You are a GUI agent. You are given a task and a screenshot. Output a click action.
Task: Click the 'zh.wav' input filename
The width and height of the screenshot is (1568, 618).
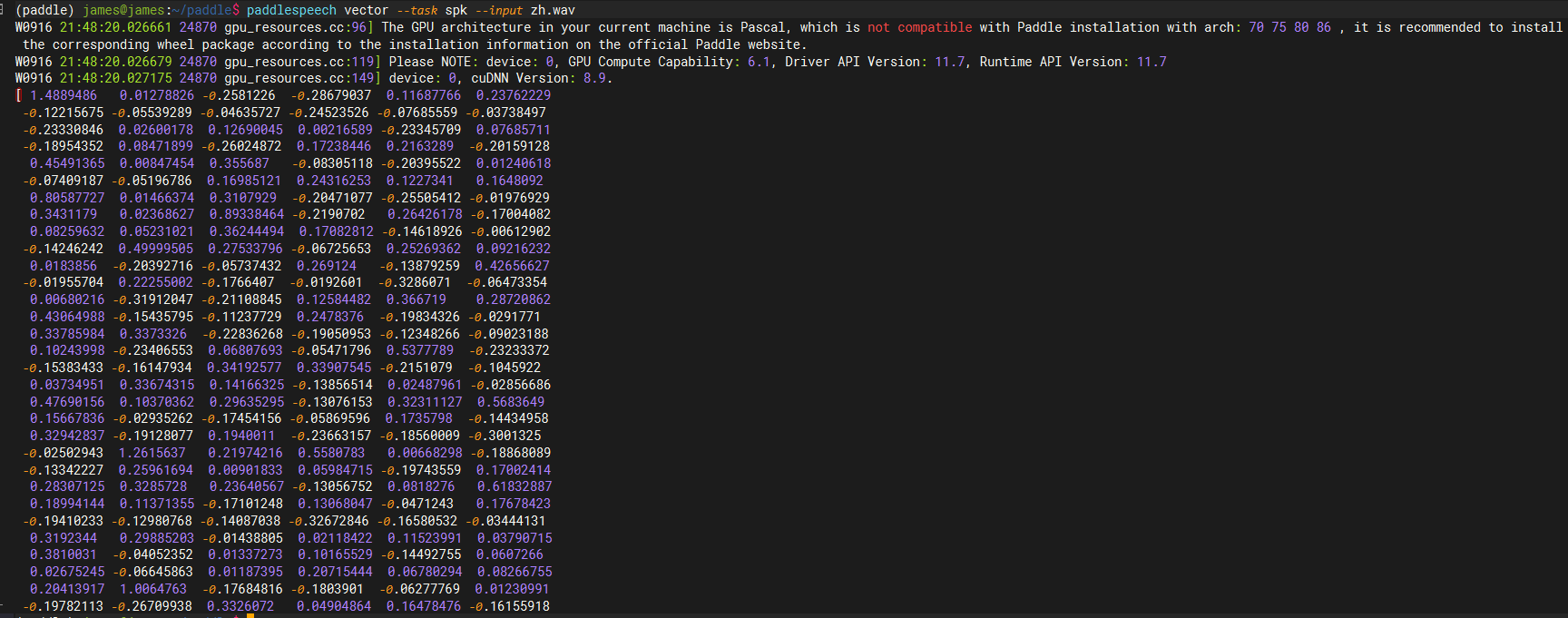click(553, 10)
